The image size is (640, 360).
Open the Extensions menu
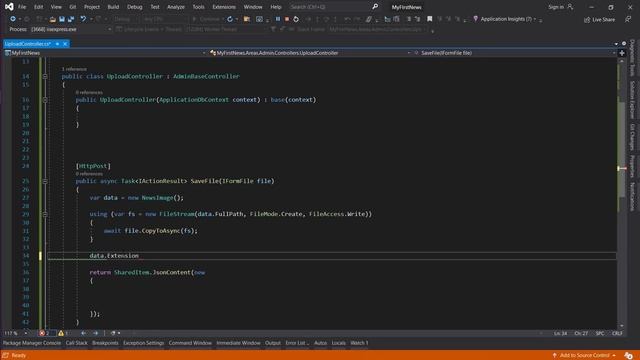(224, 7)
